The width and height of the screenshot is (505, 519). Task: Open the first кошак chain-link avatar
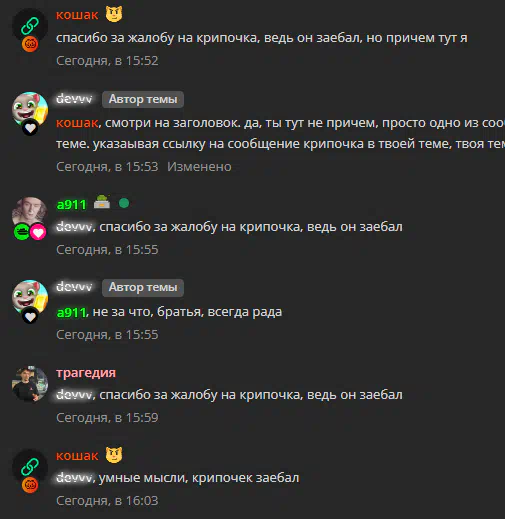[30, 26]
